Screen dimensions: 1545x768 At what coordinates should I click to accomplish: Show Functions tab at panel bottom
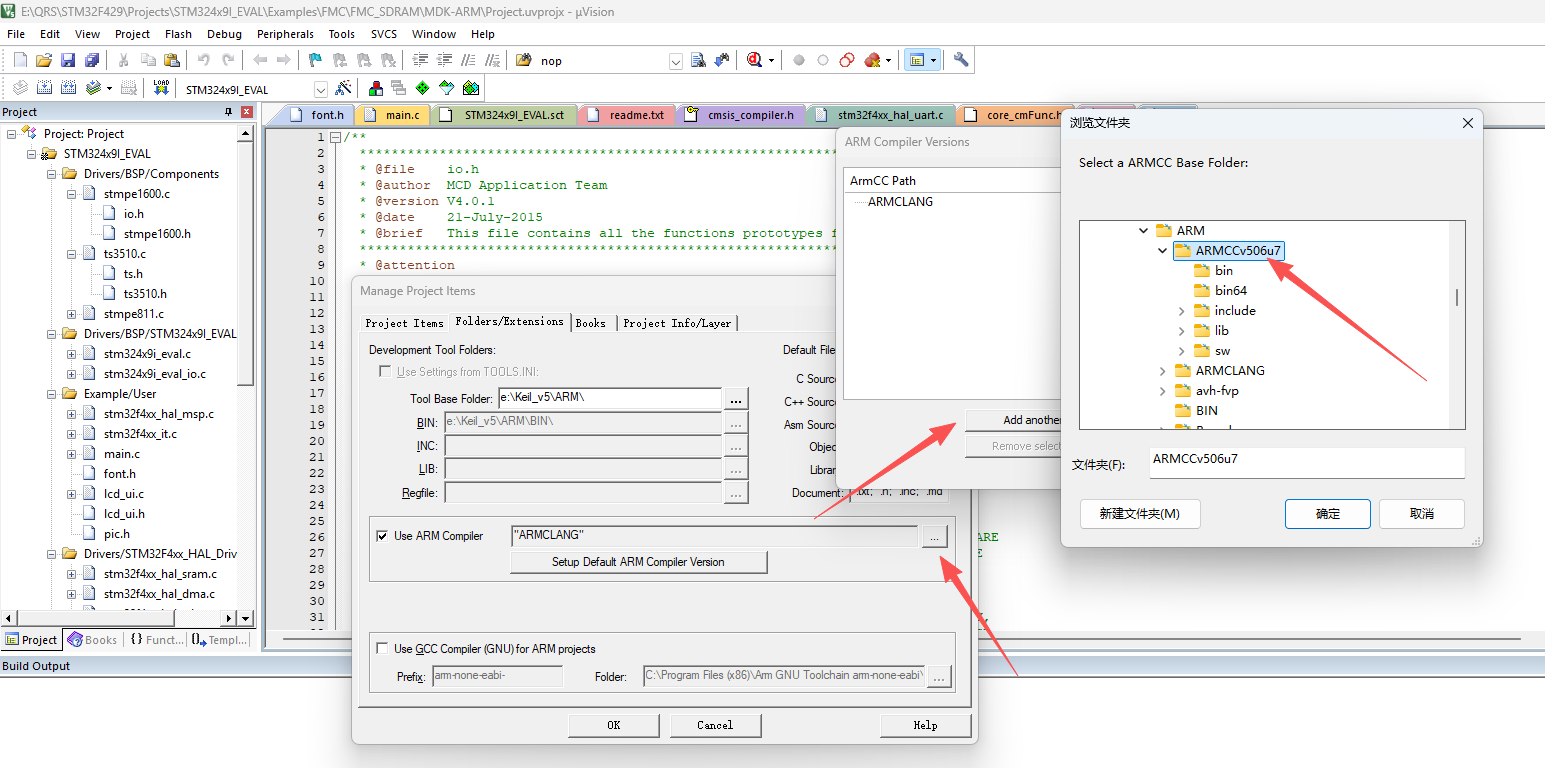155,640
